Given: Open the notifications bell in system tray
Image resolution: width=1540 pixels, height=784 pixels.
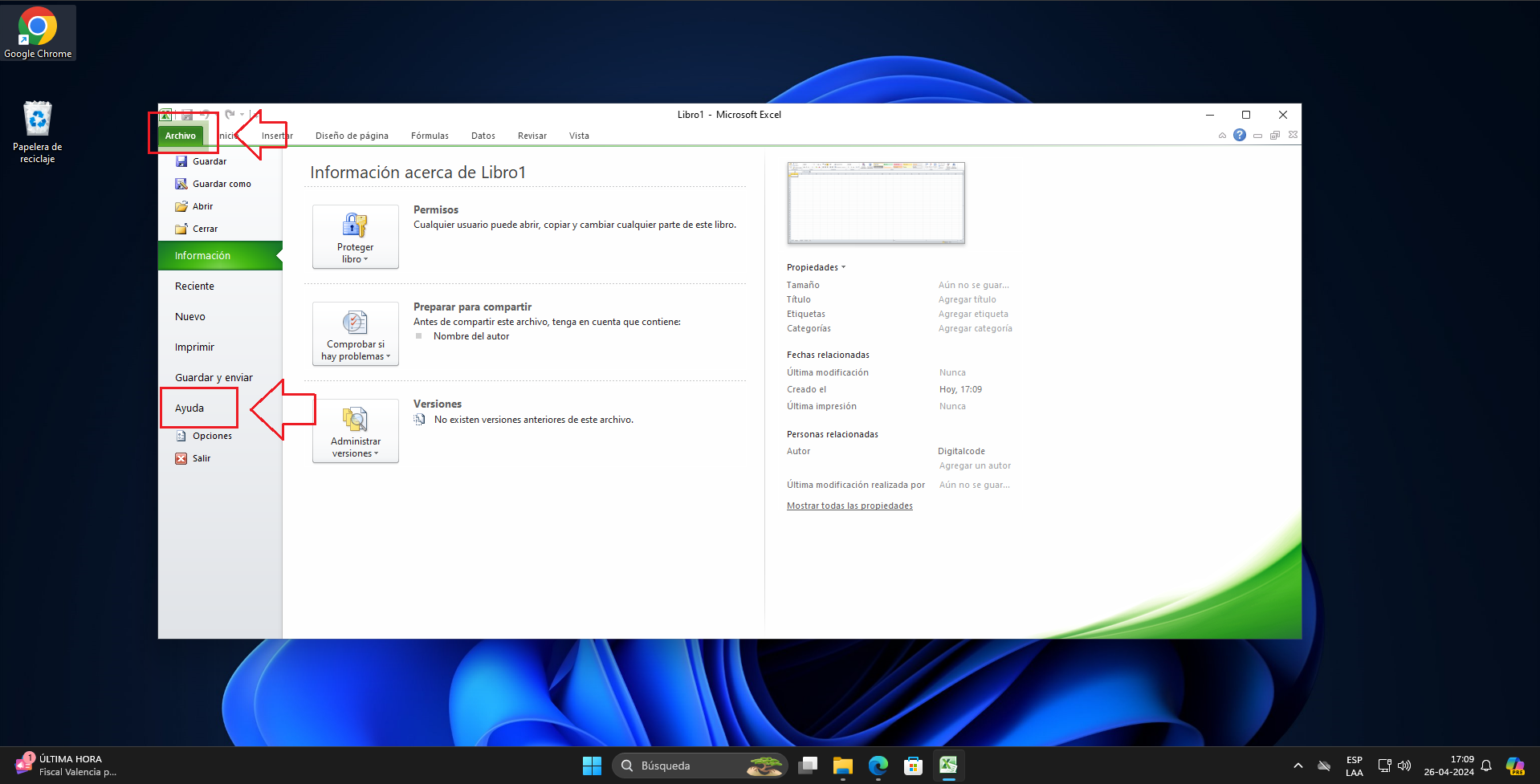Looking at the screenshot, I should pos(1486,766).
